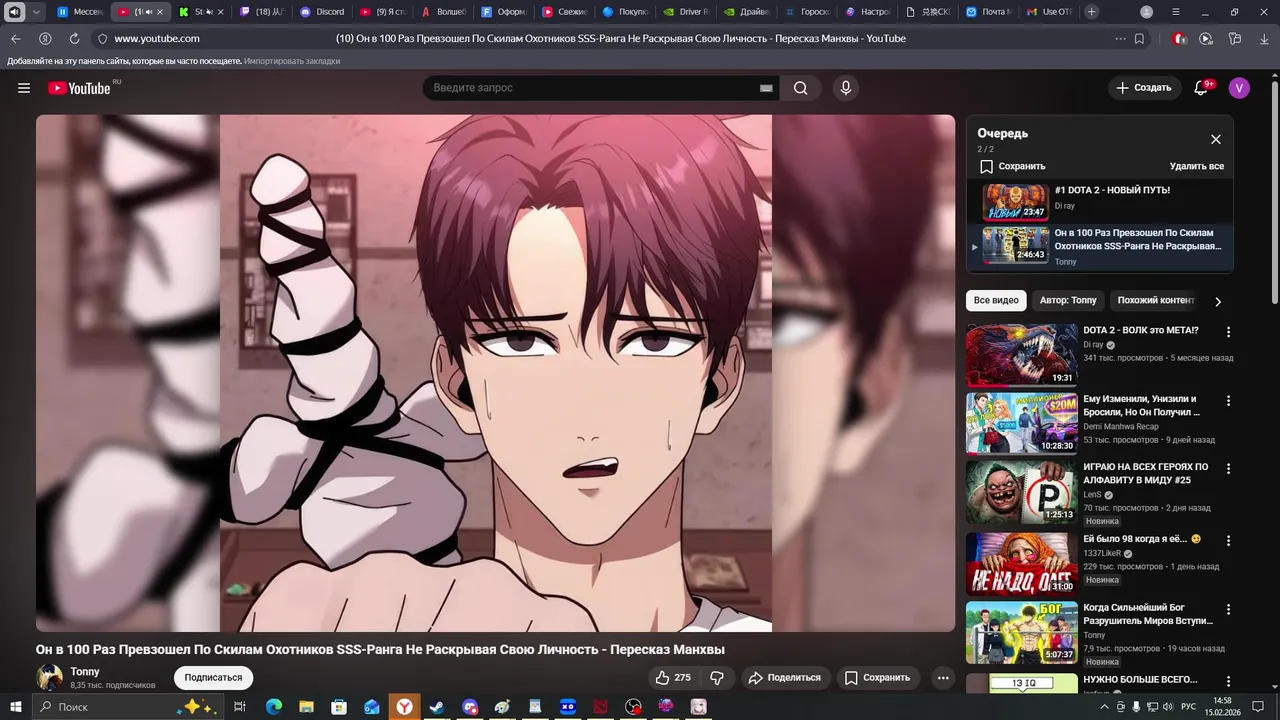The image size is (1280, 720).
Task: Click the video title ИГРАЮ НА ВСЕХ ГЕРОЯХ
Action: 1146,473
